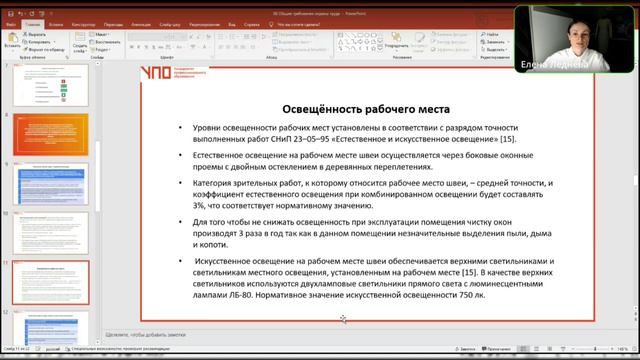The image size is (640, 360).
Task: Create a new slide with Создать слайд
Action: [x=80, y=42]
